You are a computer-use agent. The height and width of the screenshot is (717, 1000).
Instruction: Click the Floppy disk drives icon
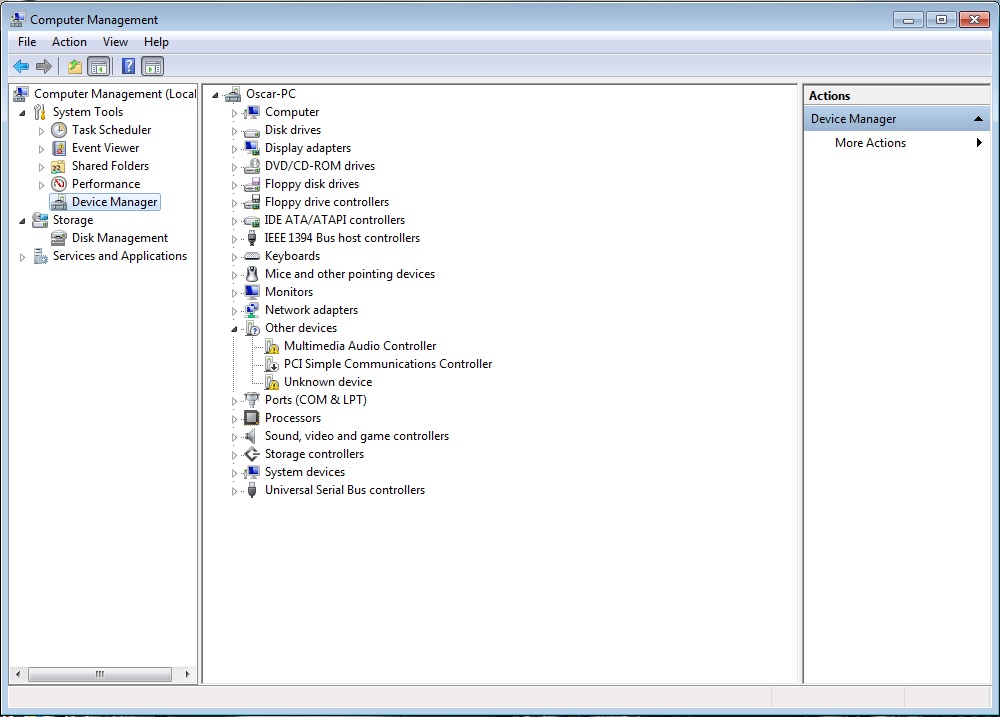pyautogui.click(x=252, y=184)
